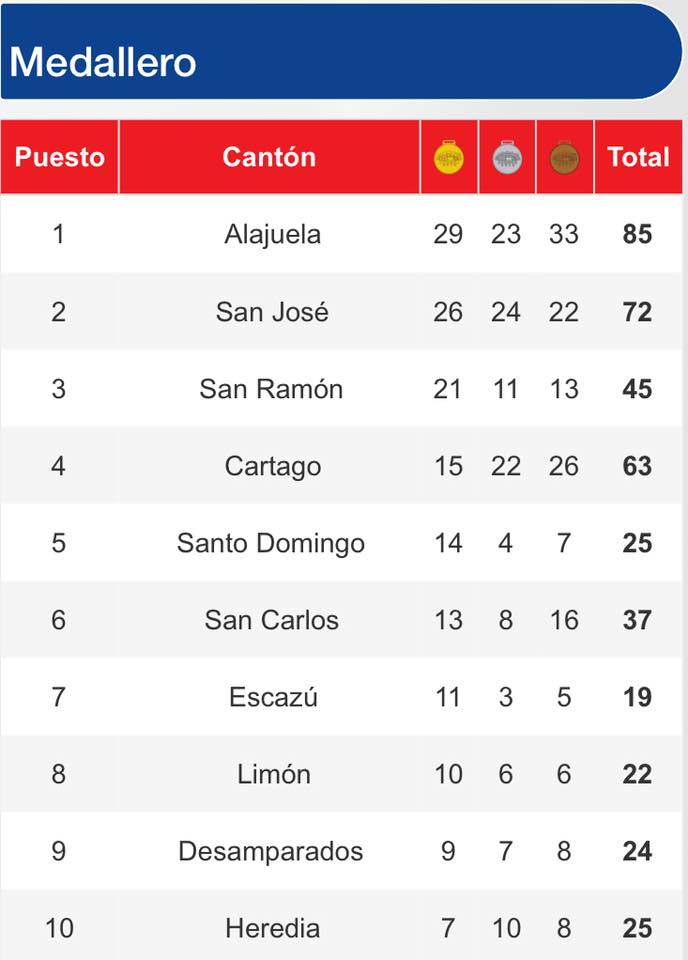The height and width of the screenshot is (960, 688).
Task: Click the Escazú canton name
Action: tap(273, 697)
